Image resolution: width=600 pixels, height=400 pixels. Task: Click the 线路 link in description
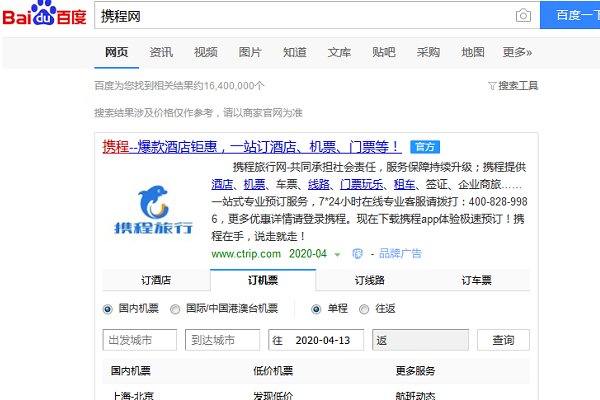319,184
